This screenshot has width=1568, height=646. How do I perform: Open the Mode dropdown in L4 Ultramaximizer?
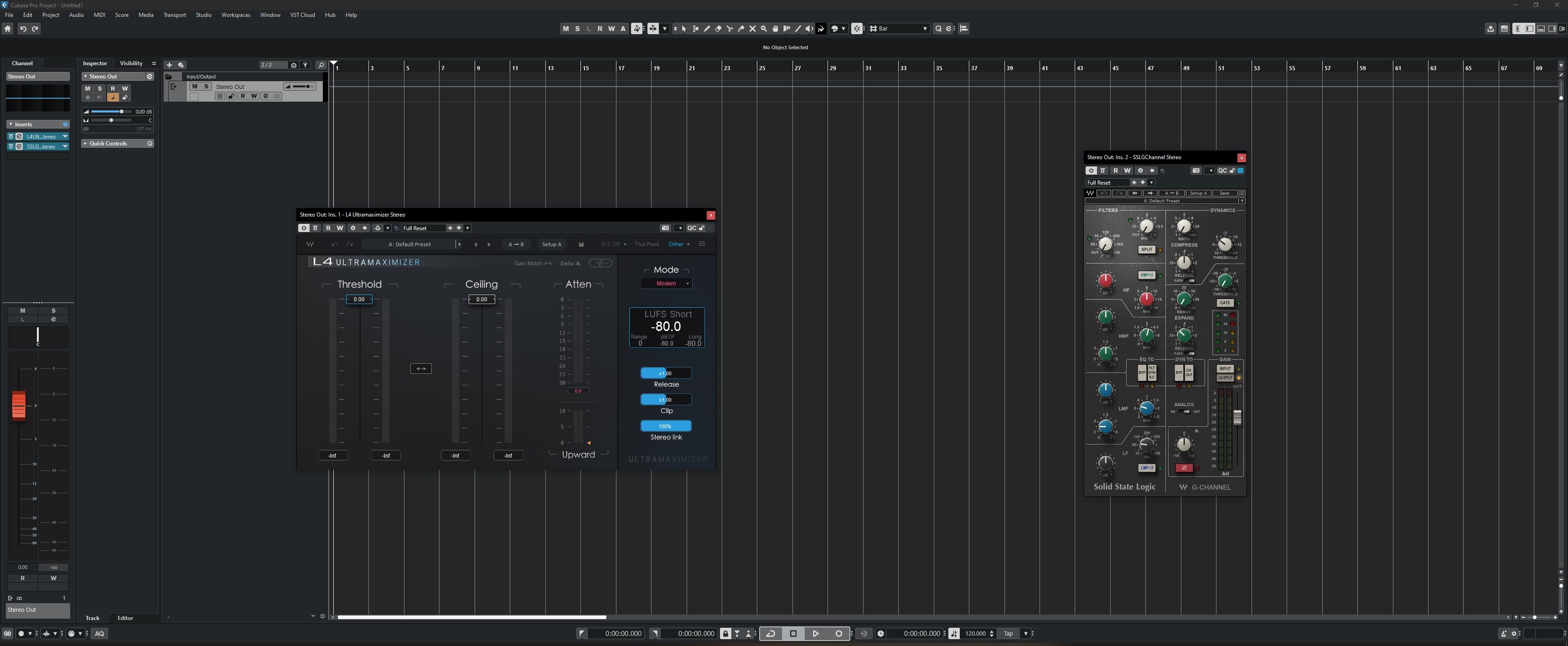[x=667, y=283]
